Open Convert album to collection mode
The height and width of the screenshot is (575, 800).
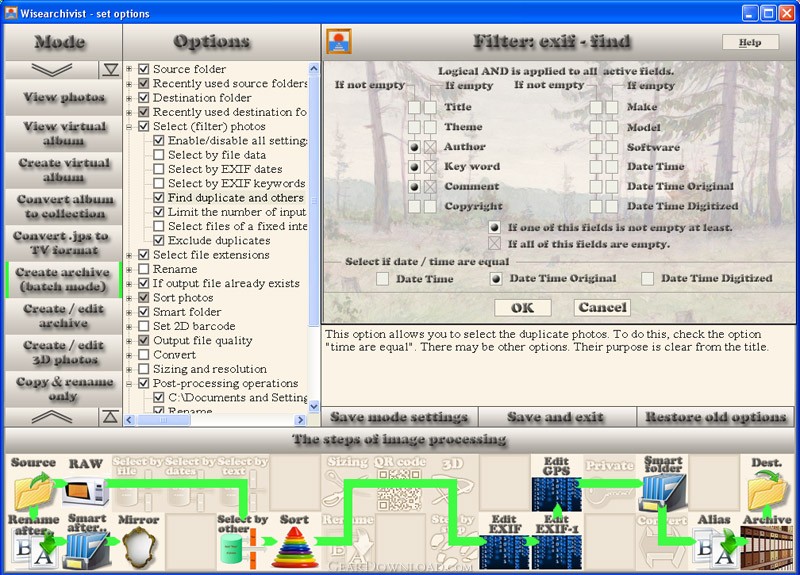point(64,207)
